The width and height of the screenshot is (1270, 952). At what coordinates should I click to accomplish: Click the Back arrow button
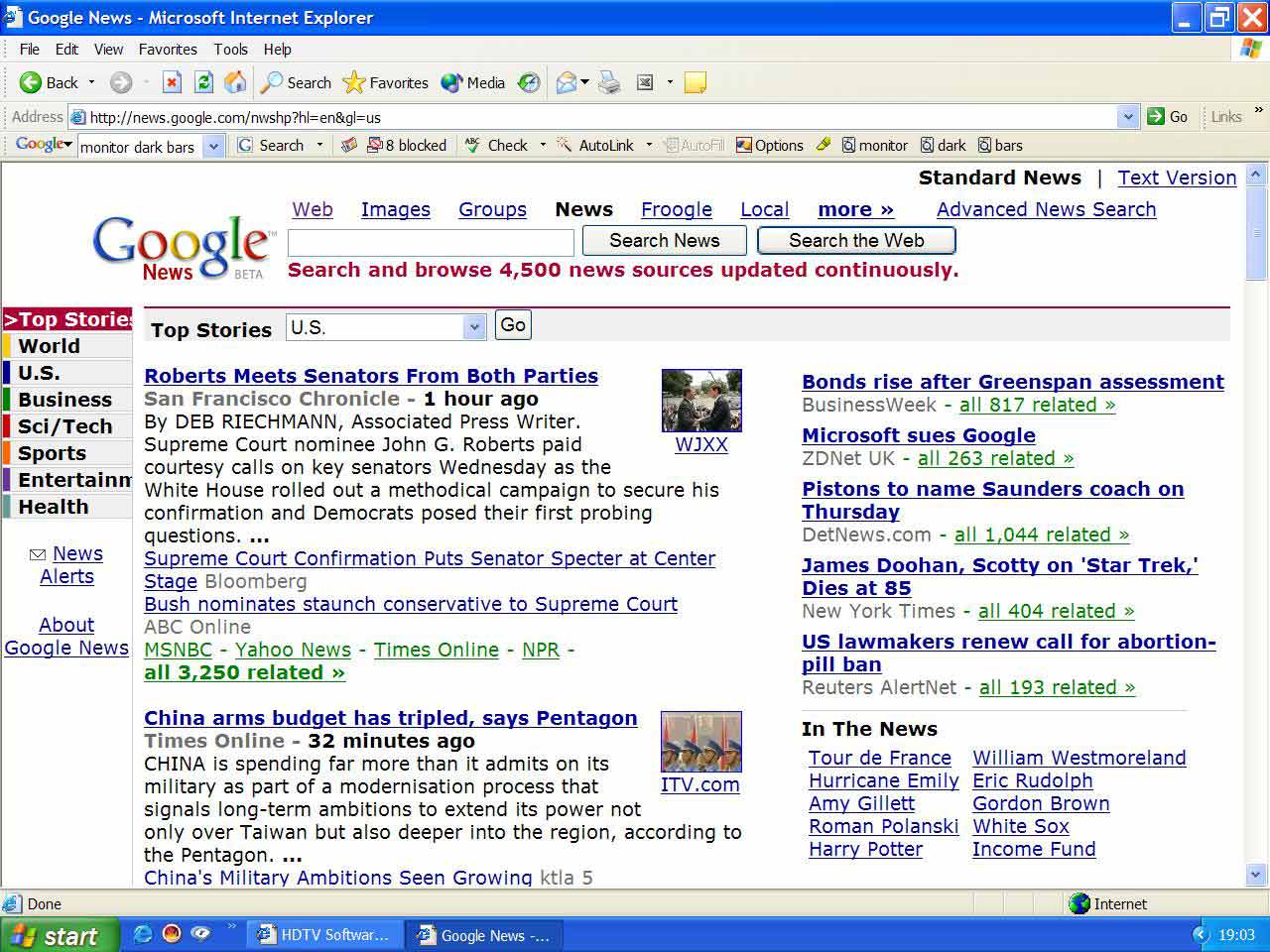(x=49, y=83)
